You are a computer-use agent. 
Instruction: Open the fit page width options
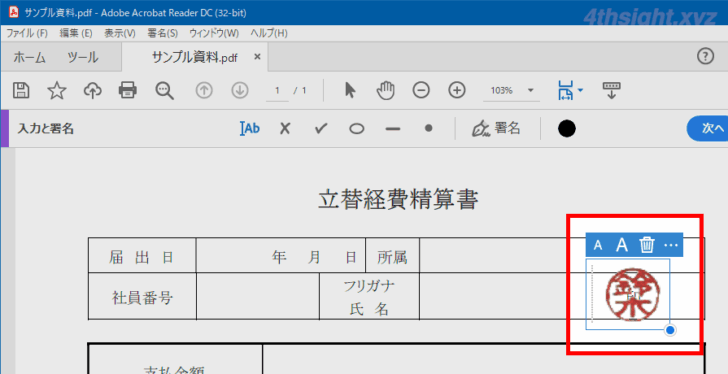coord(570,90)
